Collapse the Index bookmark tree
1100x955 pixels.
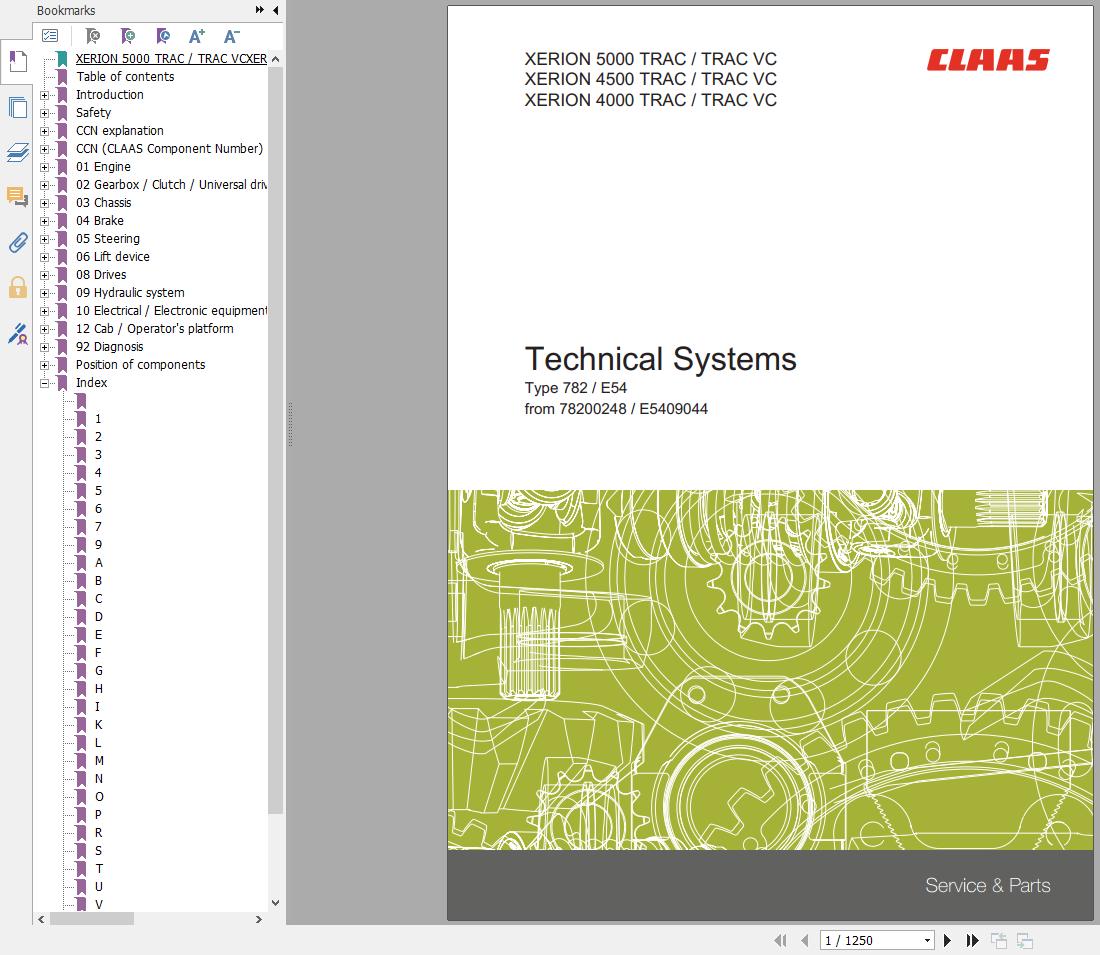[44, 383]
